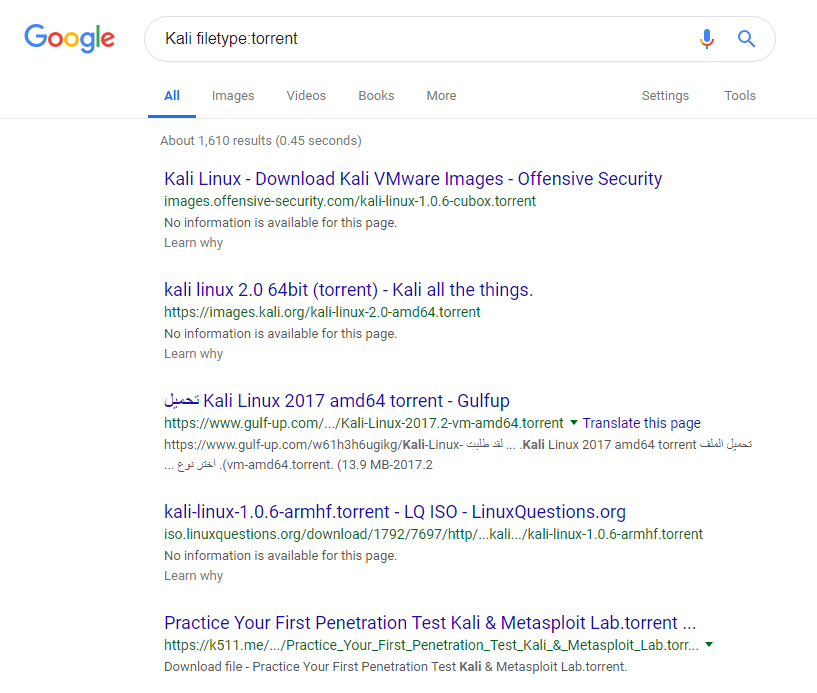
Task: Open 'Kali Linux 2017 amd64 torrent - Gulfup' result
Action: [x=337, y=401]
